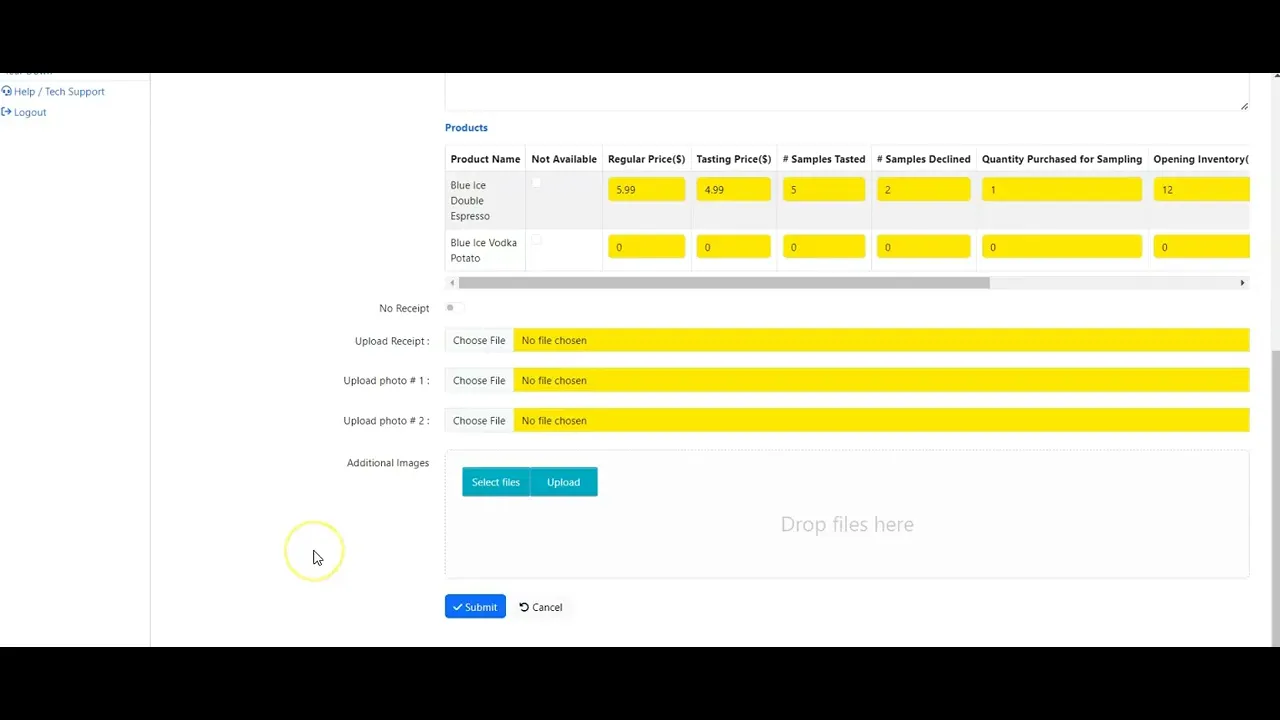Click the products table horizontal scrollbar thumb
This screenshot has height=720, width=1280.
(724, 283)
